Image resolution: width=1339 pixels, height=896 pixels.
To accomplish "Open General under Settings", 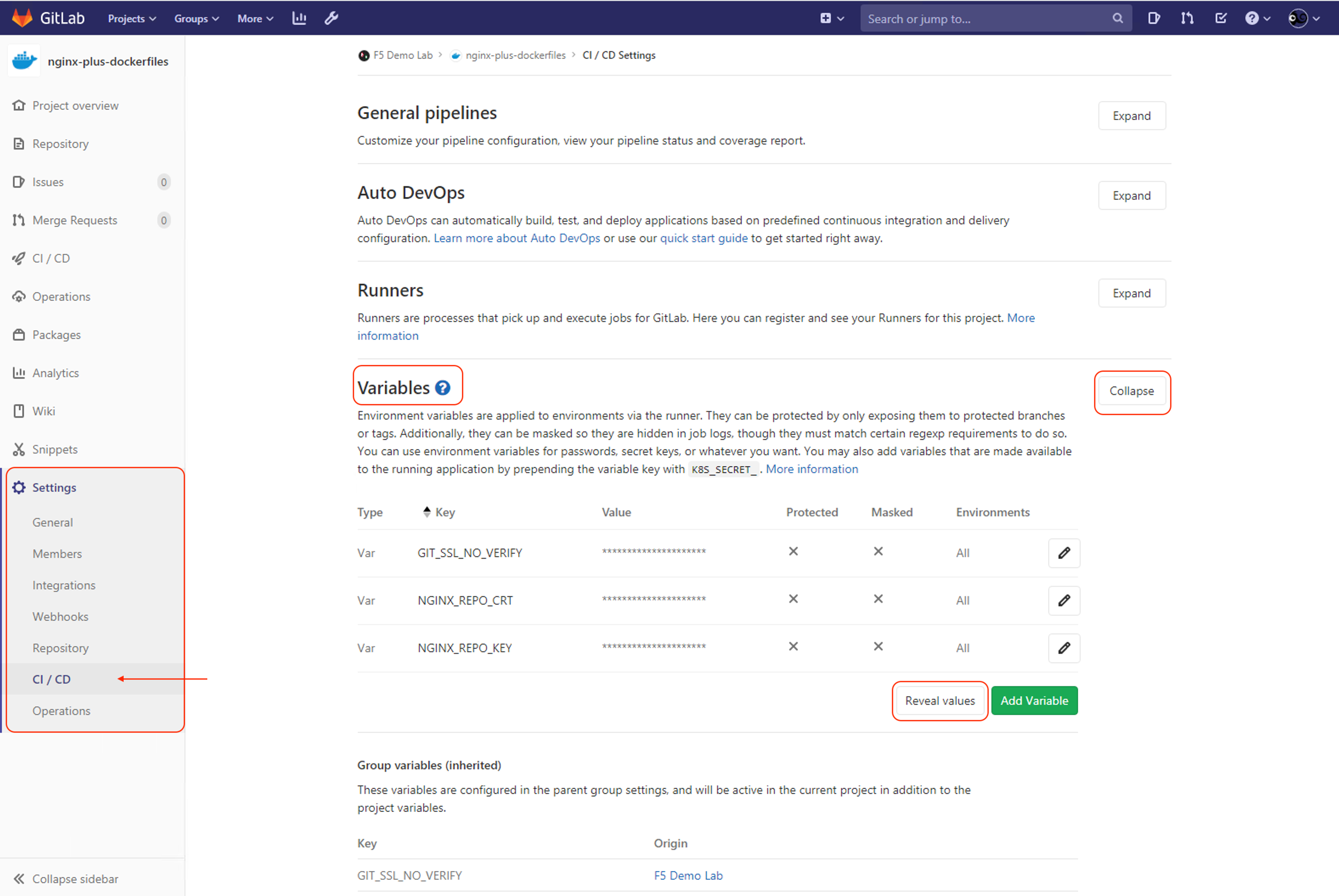I will pyautogui.click(x=53, y=522).
